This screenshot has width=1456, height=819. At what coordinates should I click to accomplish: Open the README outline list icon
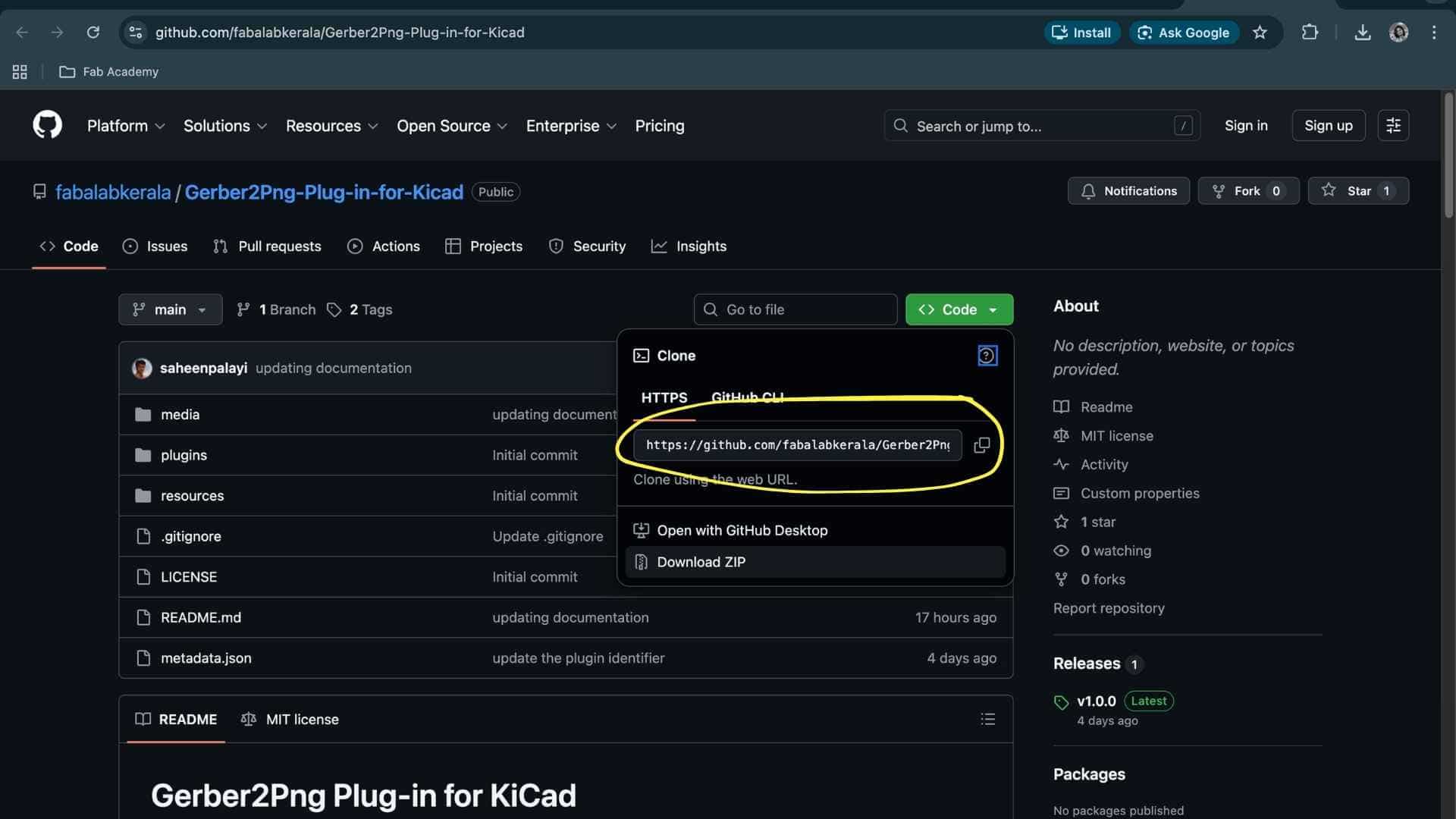click(987, 719)
